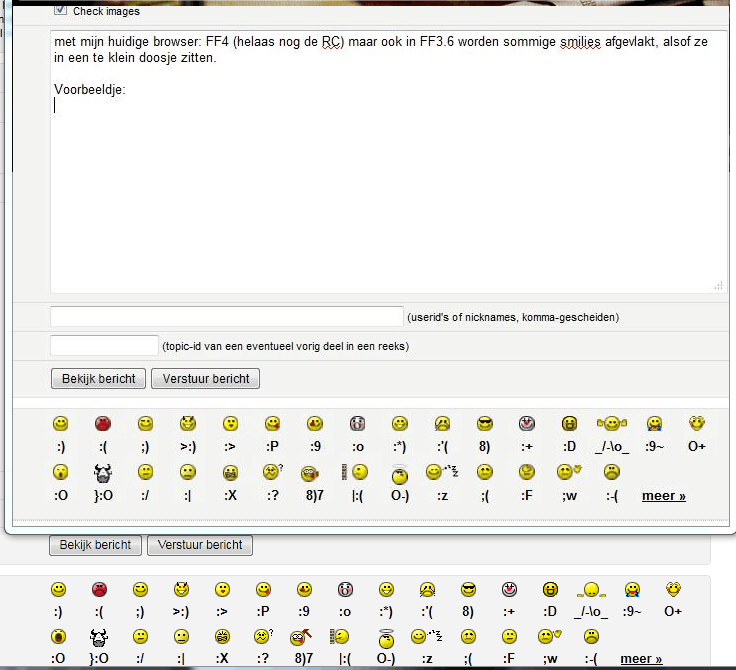736x670 pixels.
Task: Click Bekijk bericht on the background page
Action: [95, 545]
